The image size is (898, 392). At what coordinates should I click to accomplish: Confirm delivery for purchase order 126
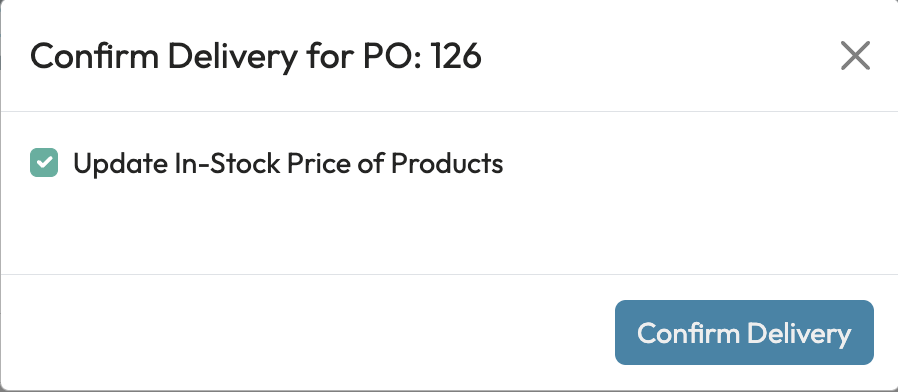pyautogui.click(x=744, y=332)
